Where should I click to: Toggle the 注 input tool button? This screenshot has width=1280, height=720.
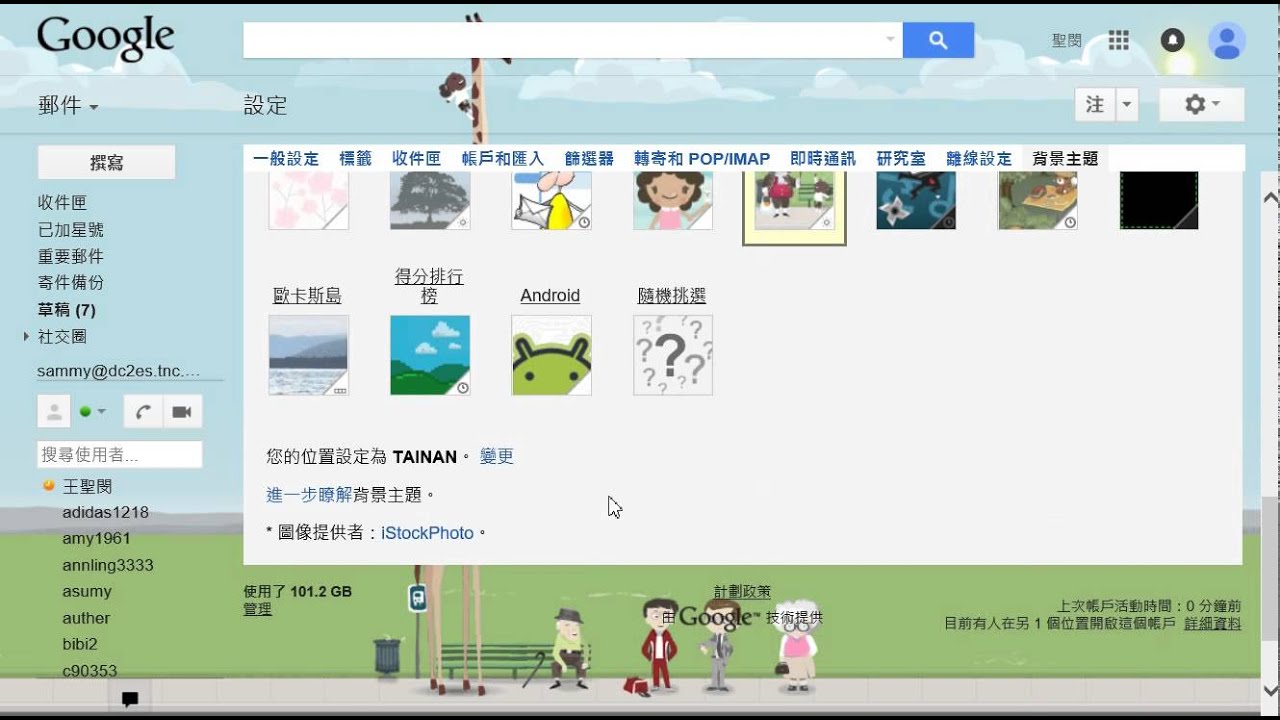click(x=1095, y=104)
